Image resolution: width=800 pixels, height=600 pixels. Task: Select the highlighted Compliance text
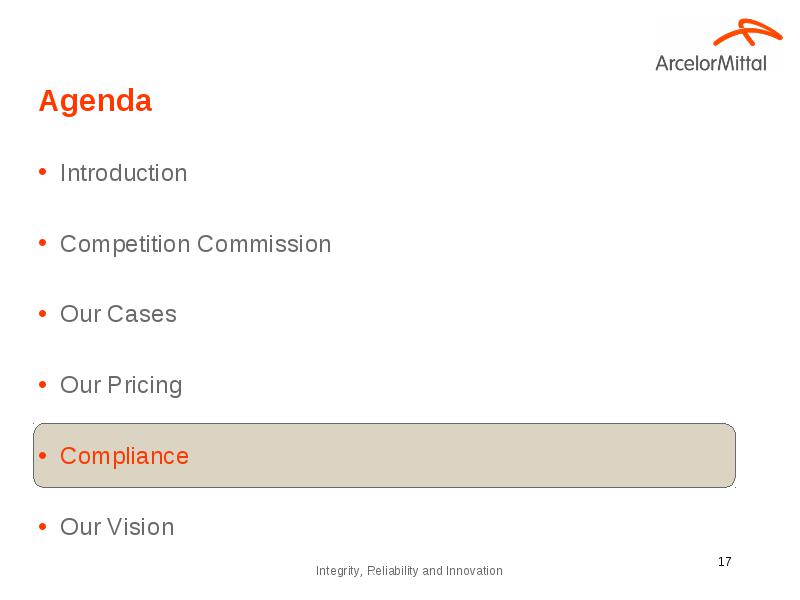(124, 457)
